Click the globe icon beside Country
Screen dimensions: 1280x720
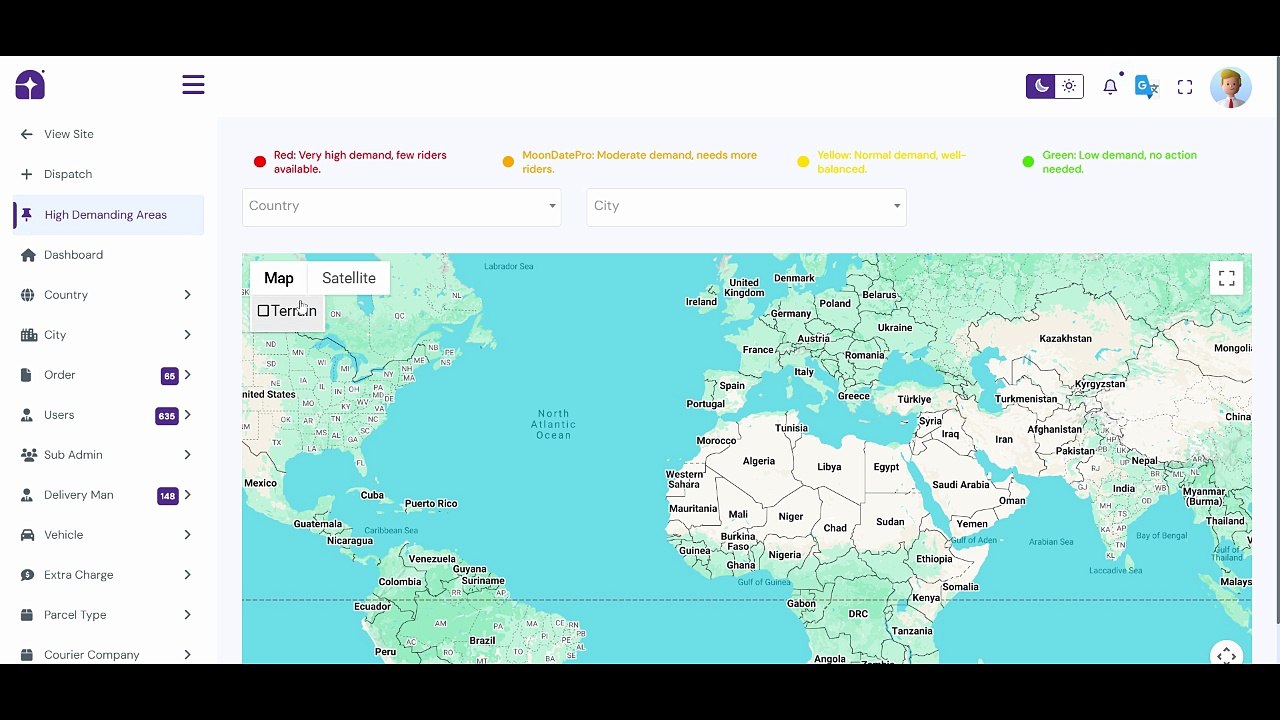27,295
